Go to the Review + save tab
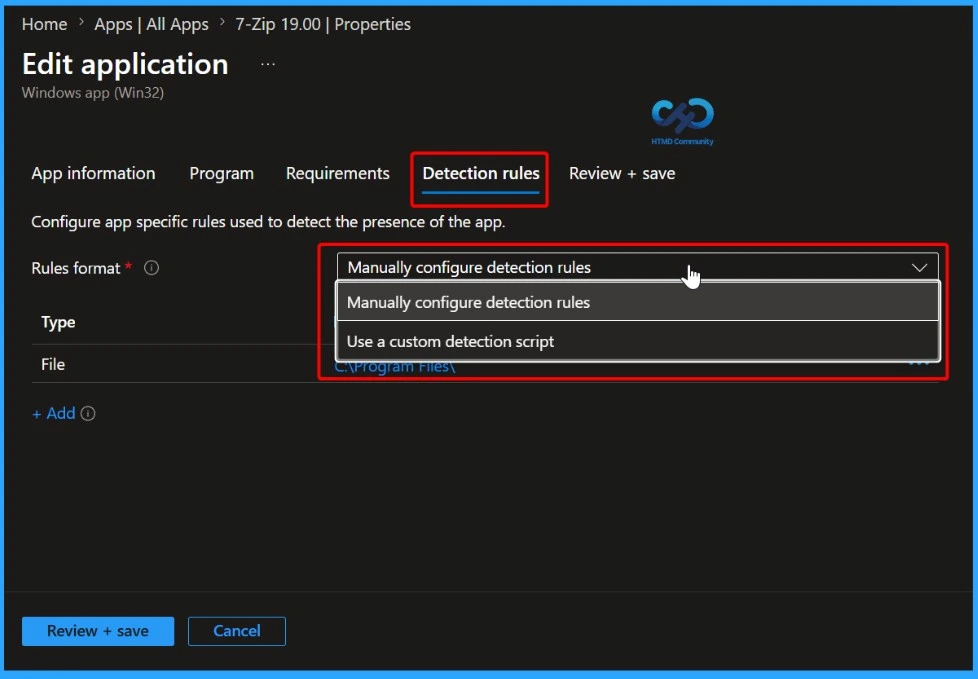This screenshot has height=679, width=978. (622, 173)
